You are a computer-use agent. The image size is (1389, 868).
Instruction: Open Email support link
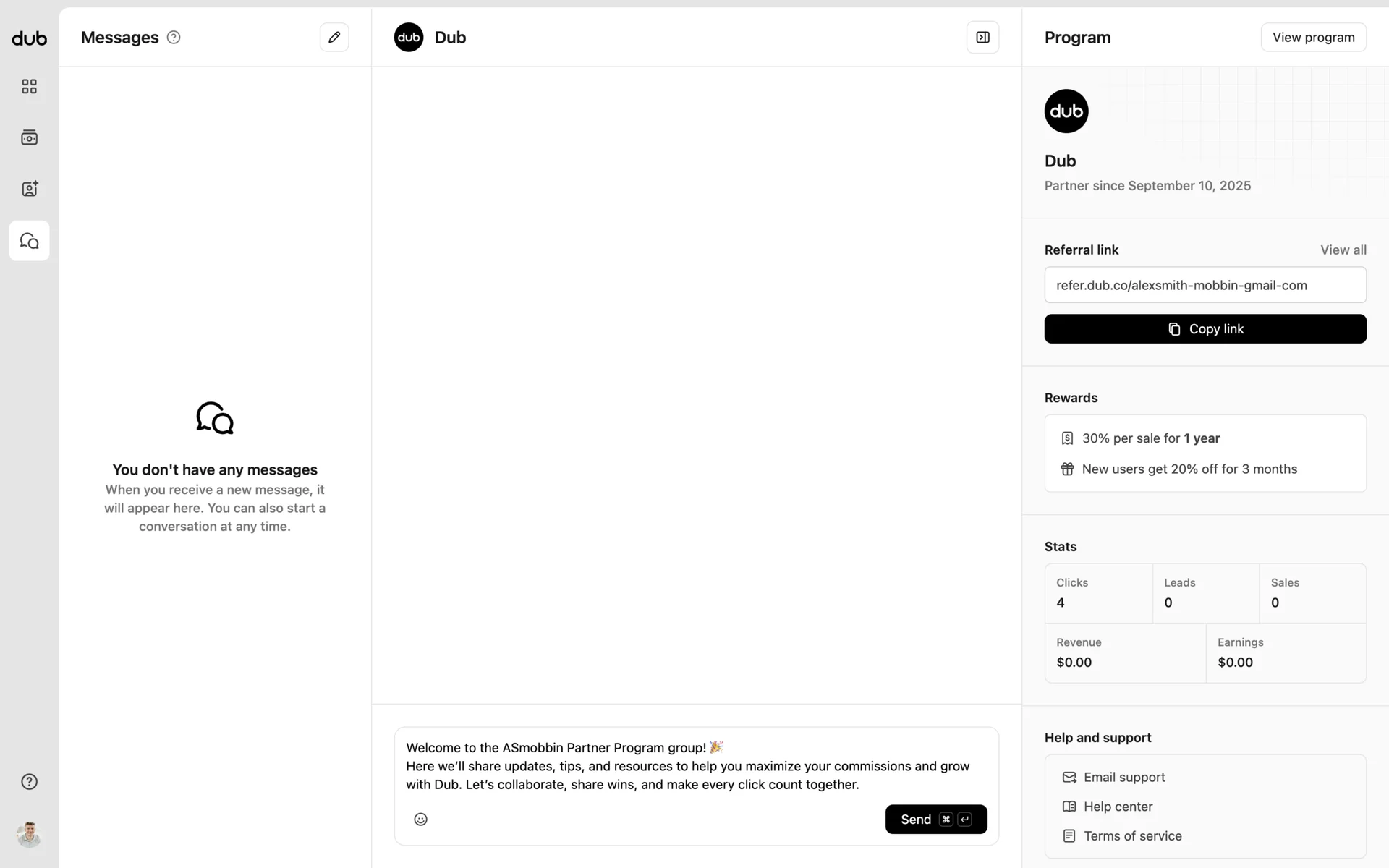point(1123,777)
